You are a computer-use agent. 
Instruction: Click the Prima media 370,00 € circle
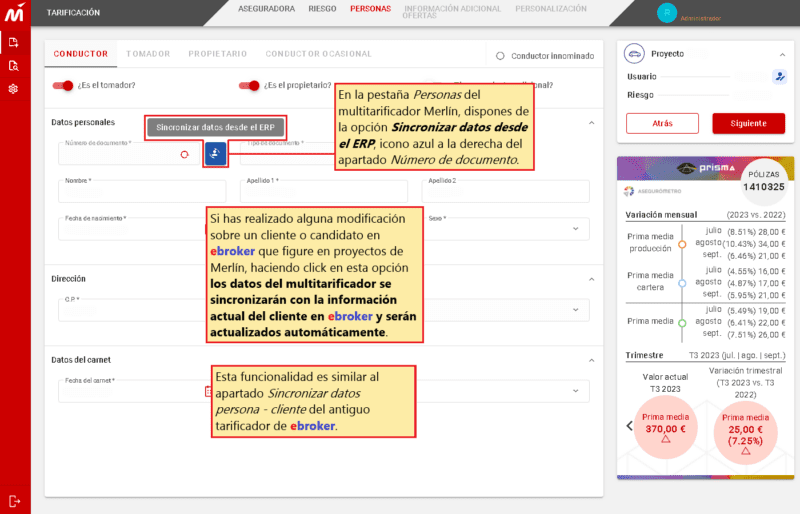tap(665, 428)
